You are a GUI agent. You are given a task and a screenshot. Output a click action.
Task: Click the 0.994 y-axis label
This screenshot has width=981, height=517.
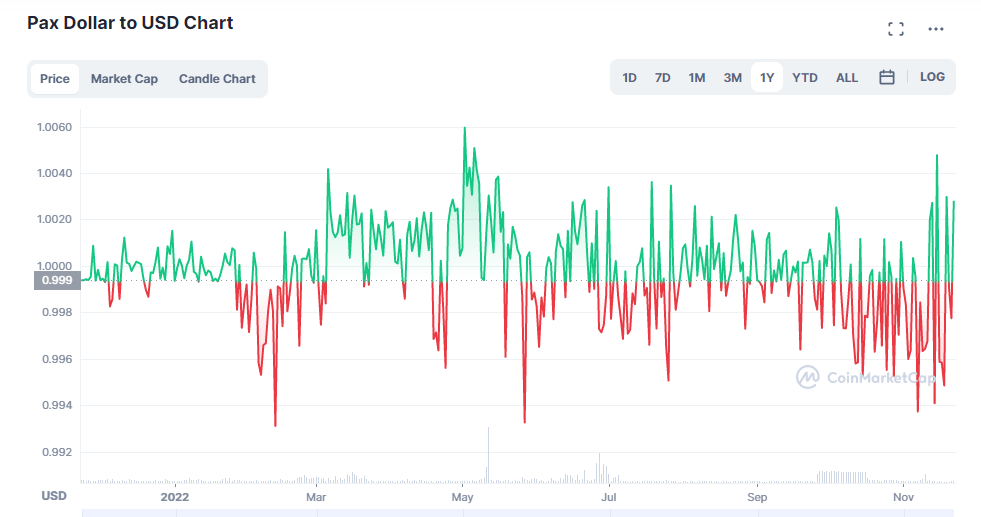coord(57,406)
